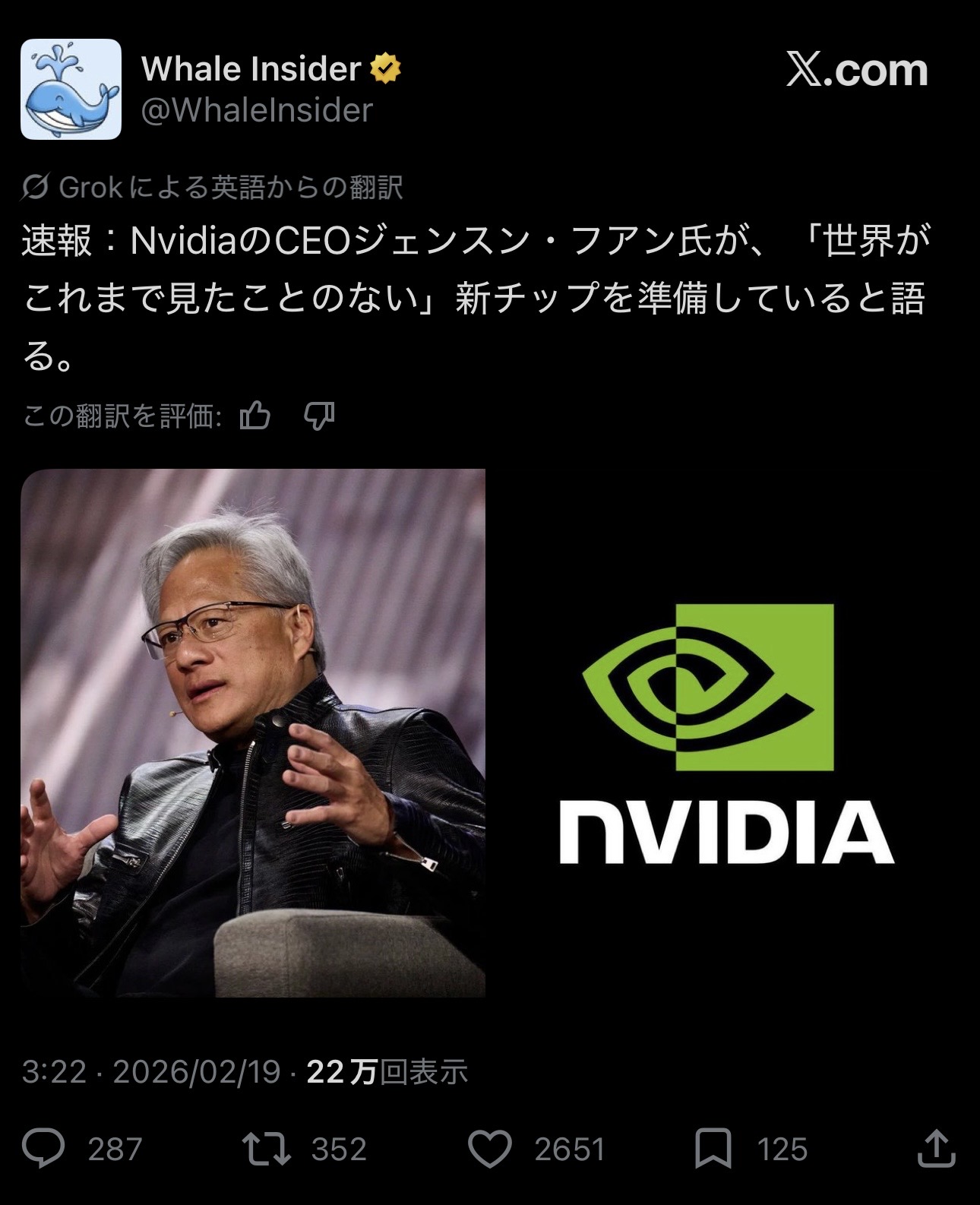View the 22万回表示 view count
This screenshot has height=1205, width=980.
point(387,1071)
